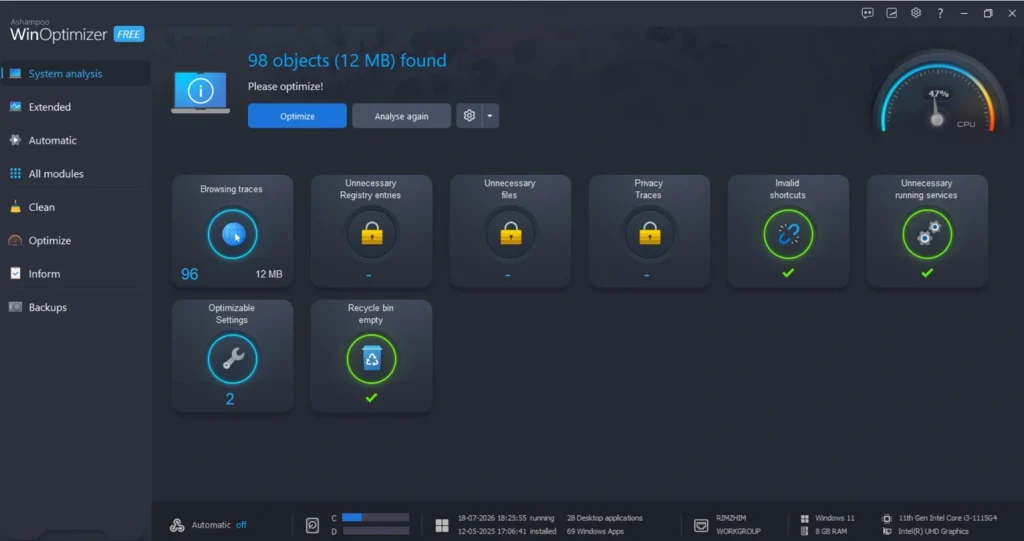Screen dimensions: 1024x541
Task: Click the CPU chip icon beside Intel Core
Action: point(886,518)
